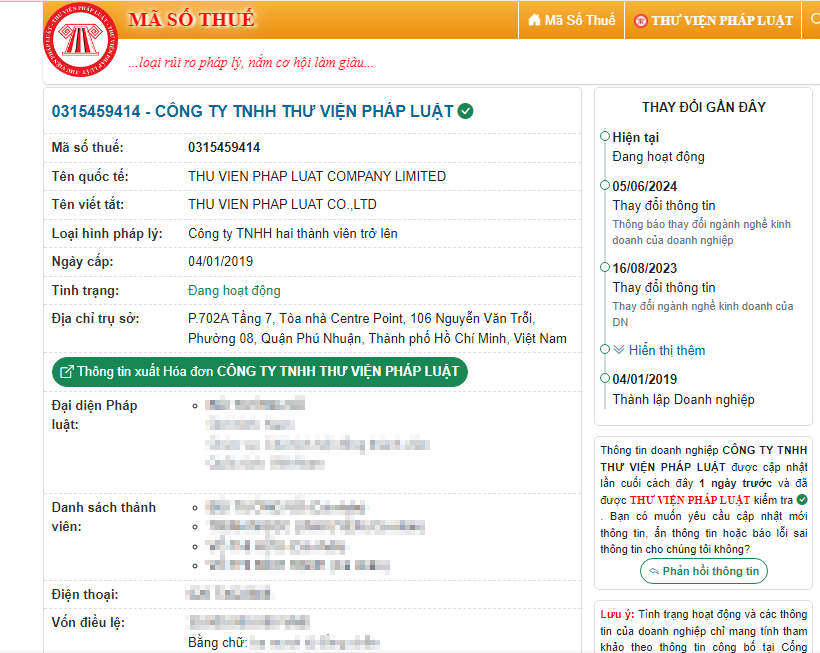Select the Hiện tại timeline marker

tap(605, 136)
